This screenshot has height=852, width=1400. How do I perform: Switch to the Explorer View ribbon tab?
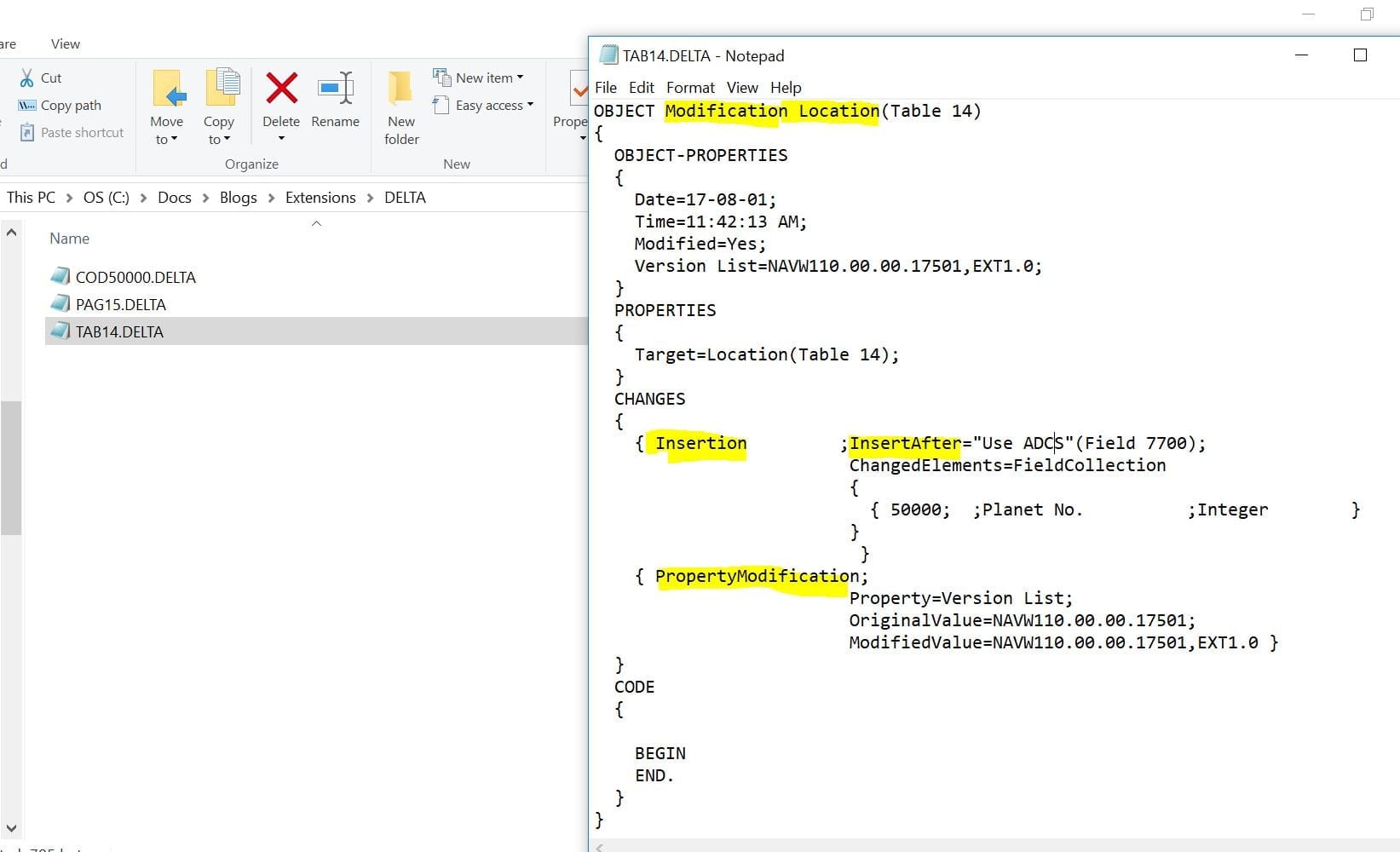(66, 43)
